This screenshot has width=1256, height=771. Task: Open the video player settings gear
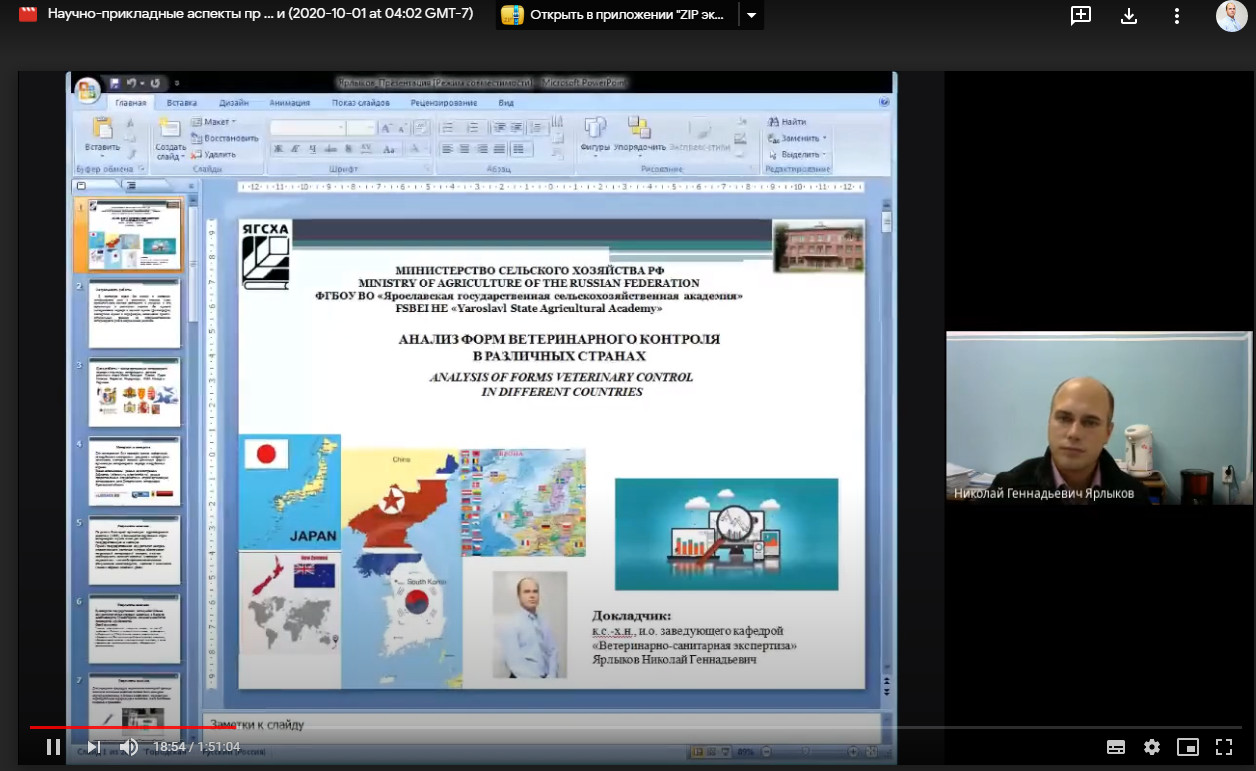click(1152, 747)
